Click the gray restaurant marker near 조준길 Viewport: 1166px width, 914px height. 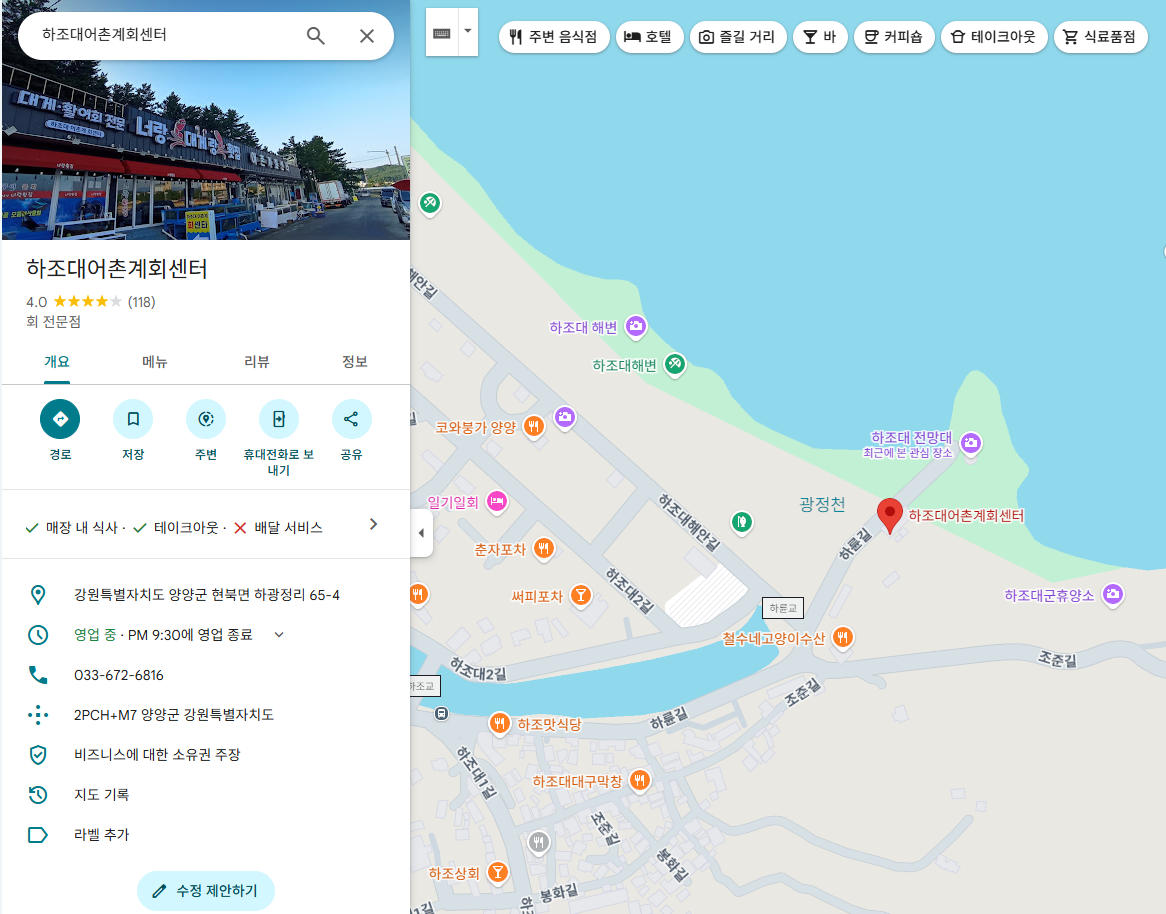pyautogui.click(x=538, y=843)
